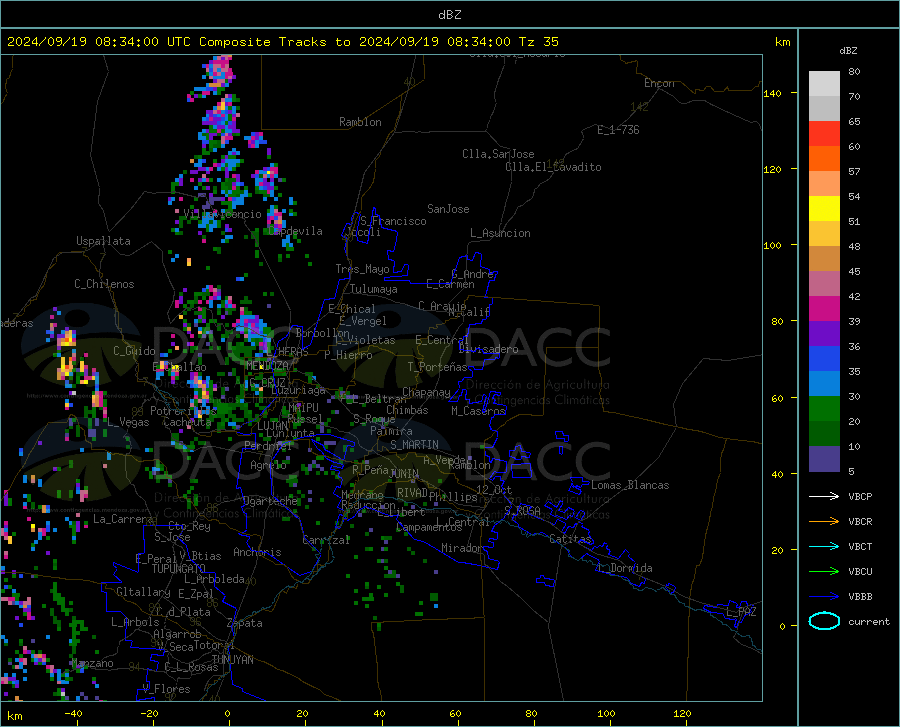Click the light blue 30 dBZ swatch
This screenshot has height=727, width=900.
point(824,384)
